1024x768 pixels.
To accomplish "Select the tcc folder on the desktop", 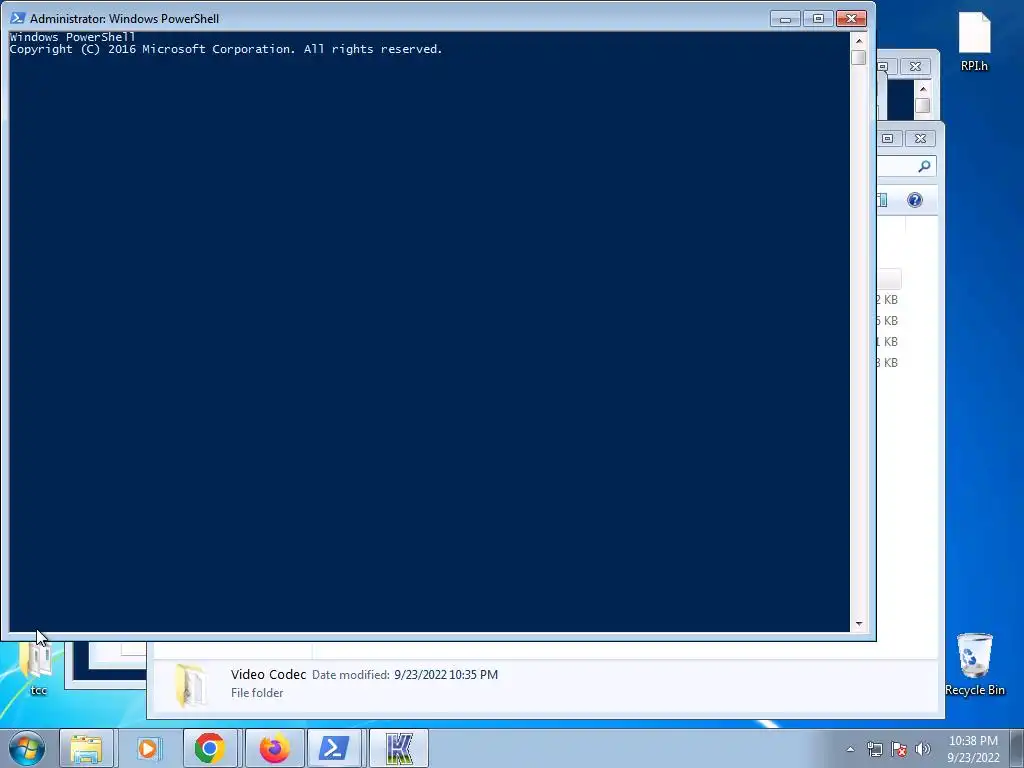I will [38, 669].
